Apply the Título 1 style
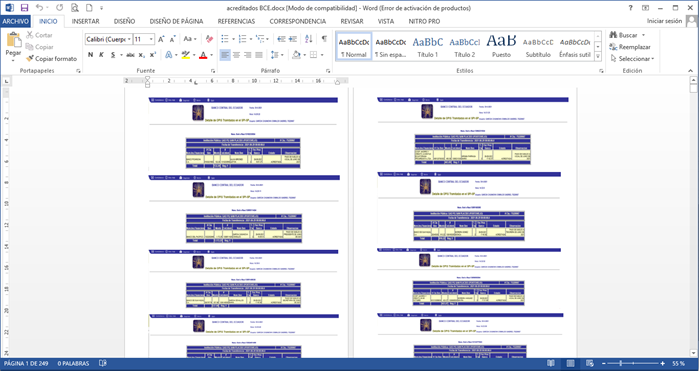The height and width of the screenshot is (371, 699). (428, 46)
